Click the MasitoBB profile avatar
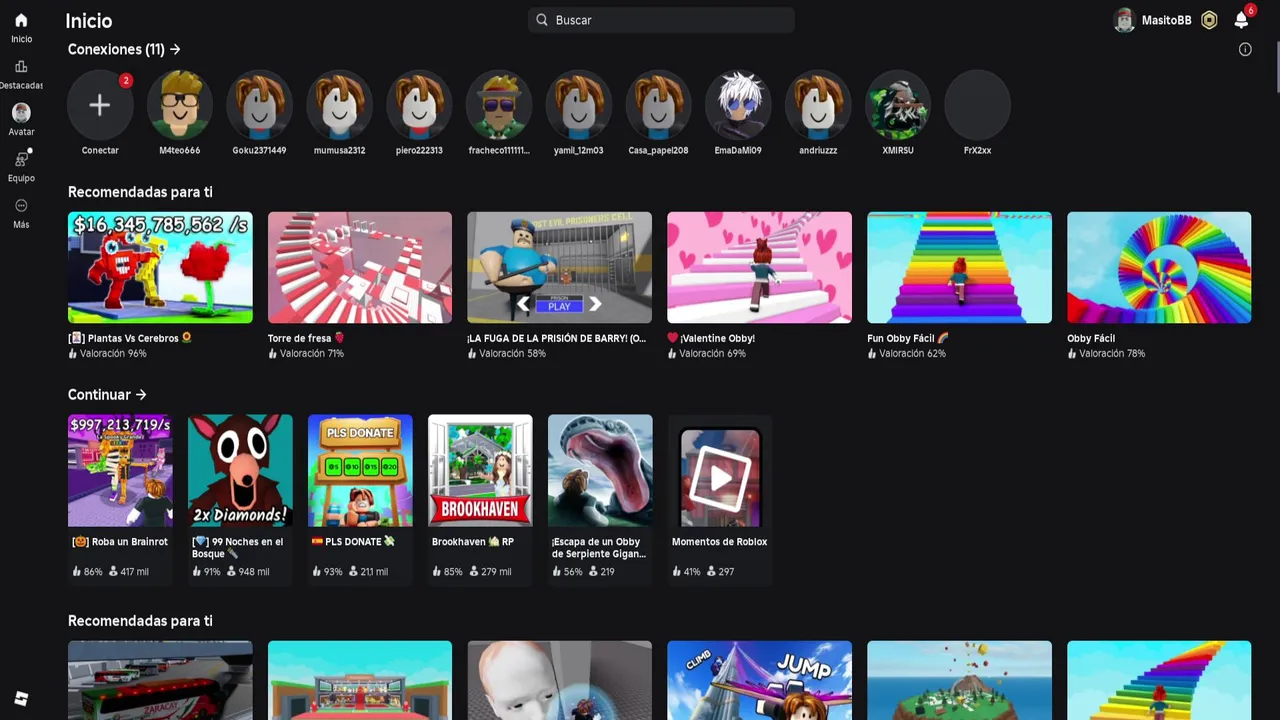The image size is (1280, 720). tap(1125, 20)
